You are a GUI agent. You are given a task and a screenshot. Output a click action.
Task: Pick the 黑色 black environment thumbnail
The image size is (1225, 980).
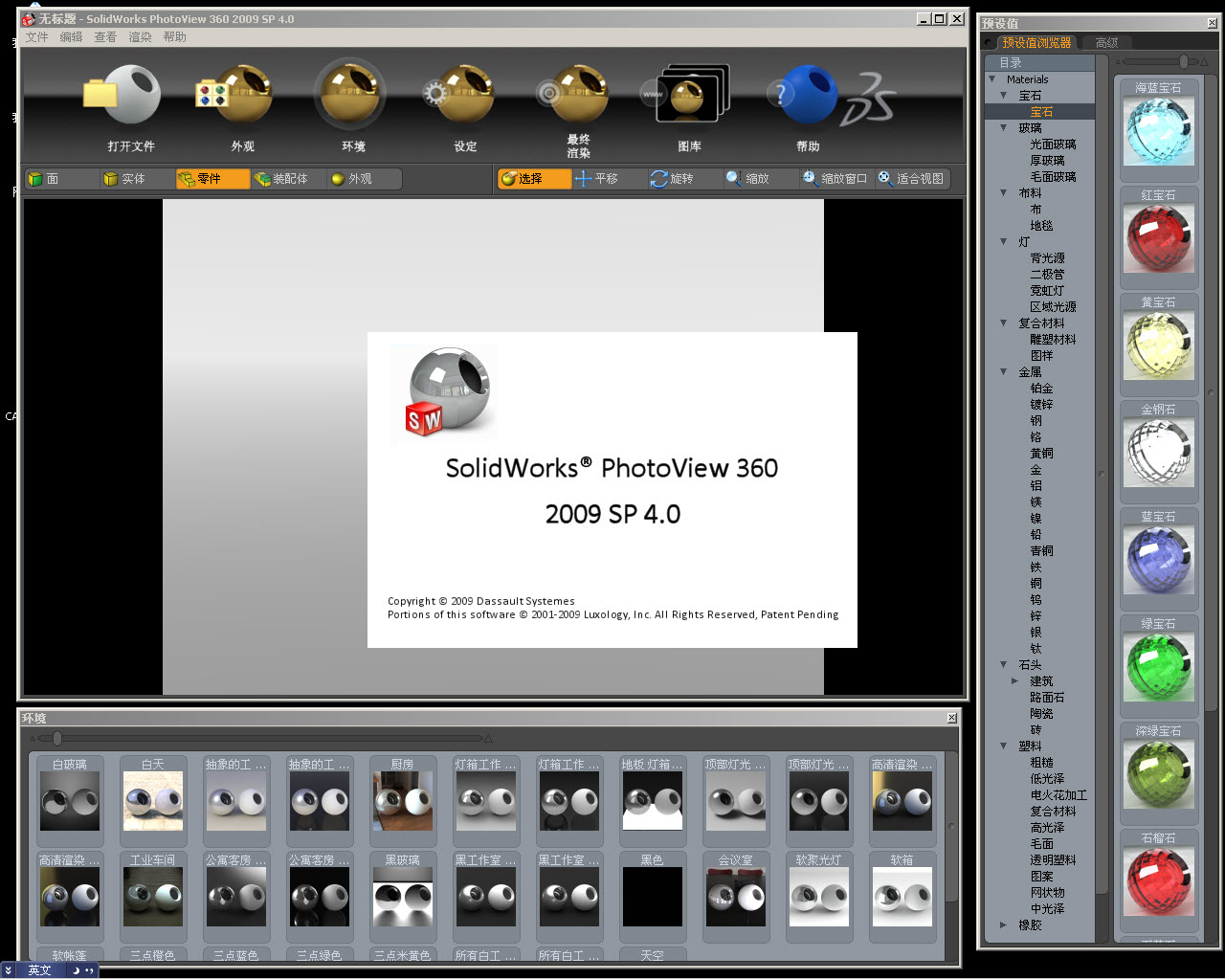[x=653, y=896]
